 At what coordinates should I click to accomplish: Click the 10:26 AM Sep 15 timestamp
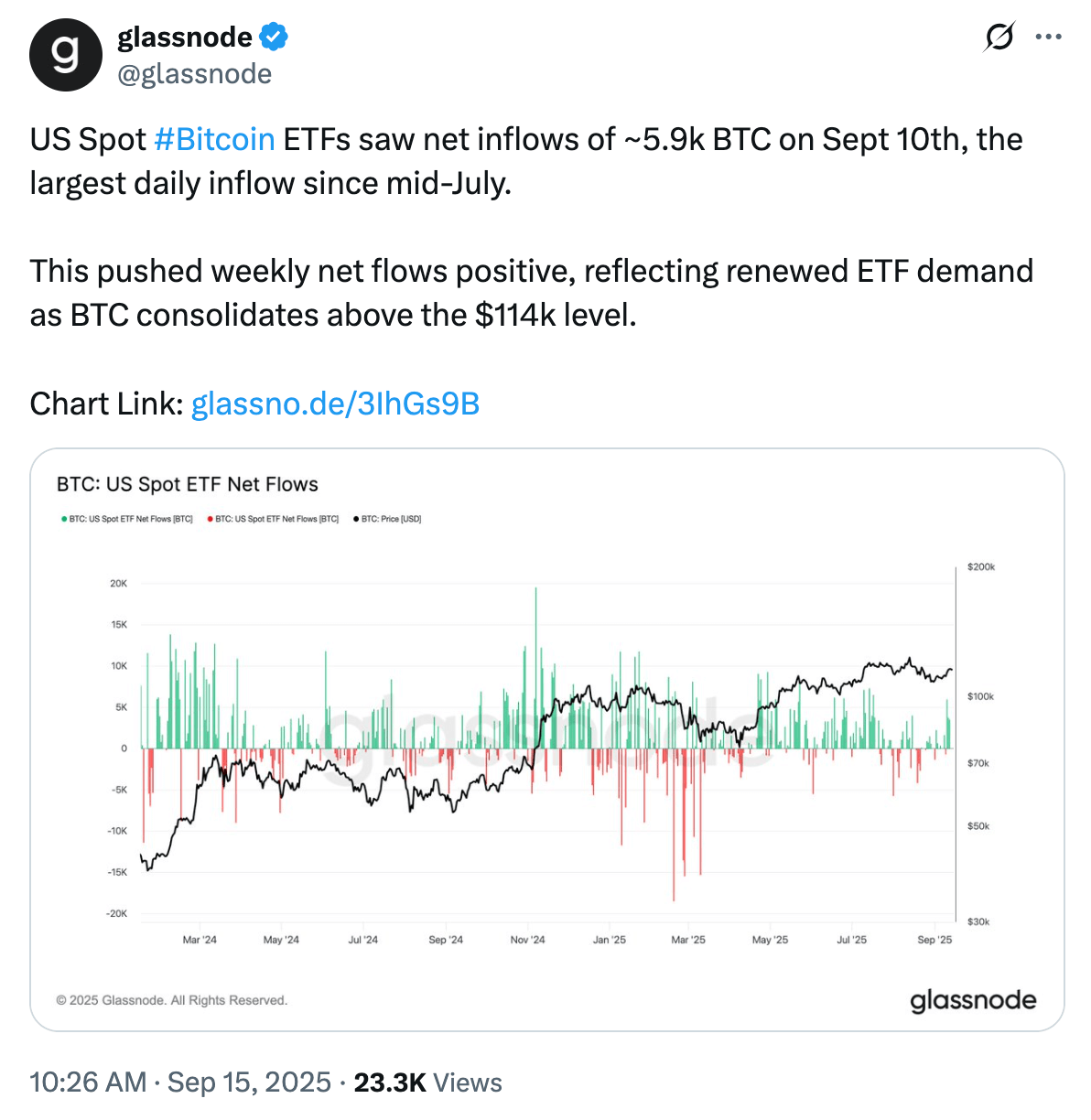coord(179,1082)
